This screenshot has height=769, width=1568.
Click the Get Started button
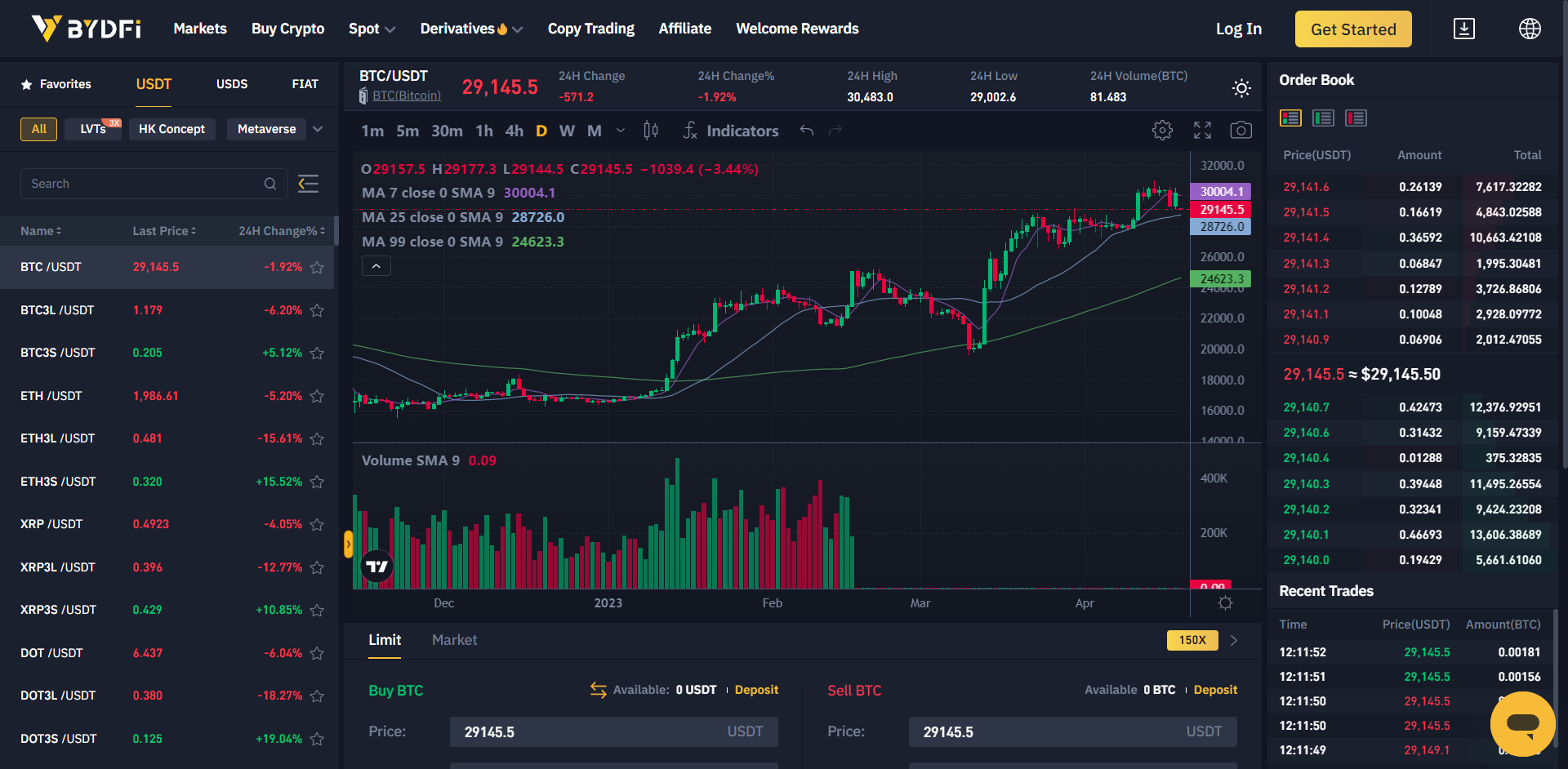click(x=1352, y=29)
